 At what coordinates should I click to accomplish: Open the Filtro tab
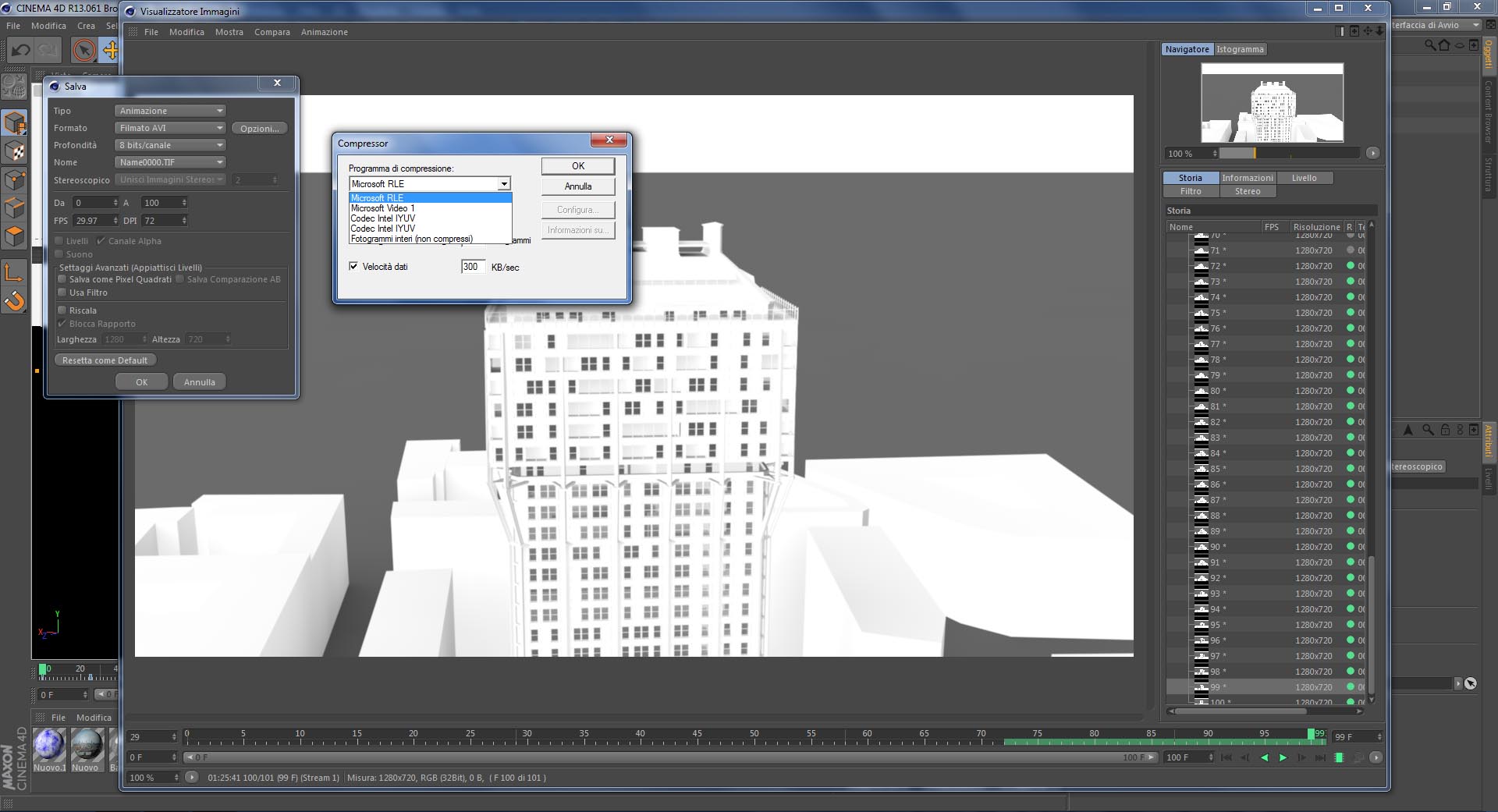click(1191, 191)
